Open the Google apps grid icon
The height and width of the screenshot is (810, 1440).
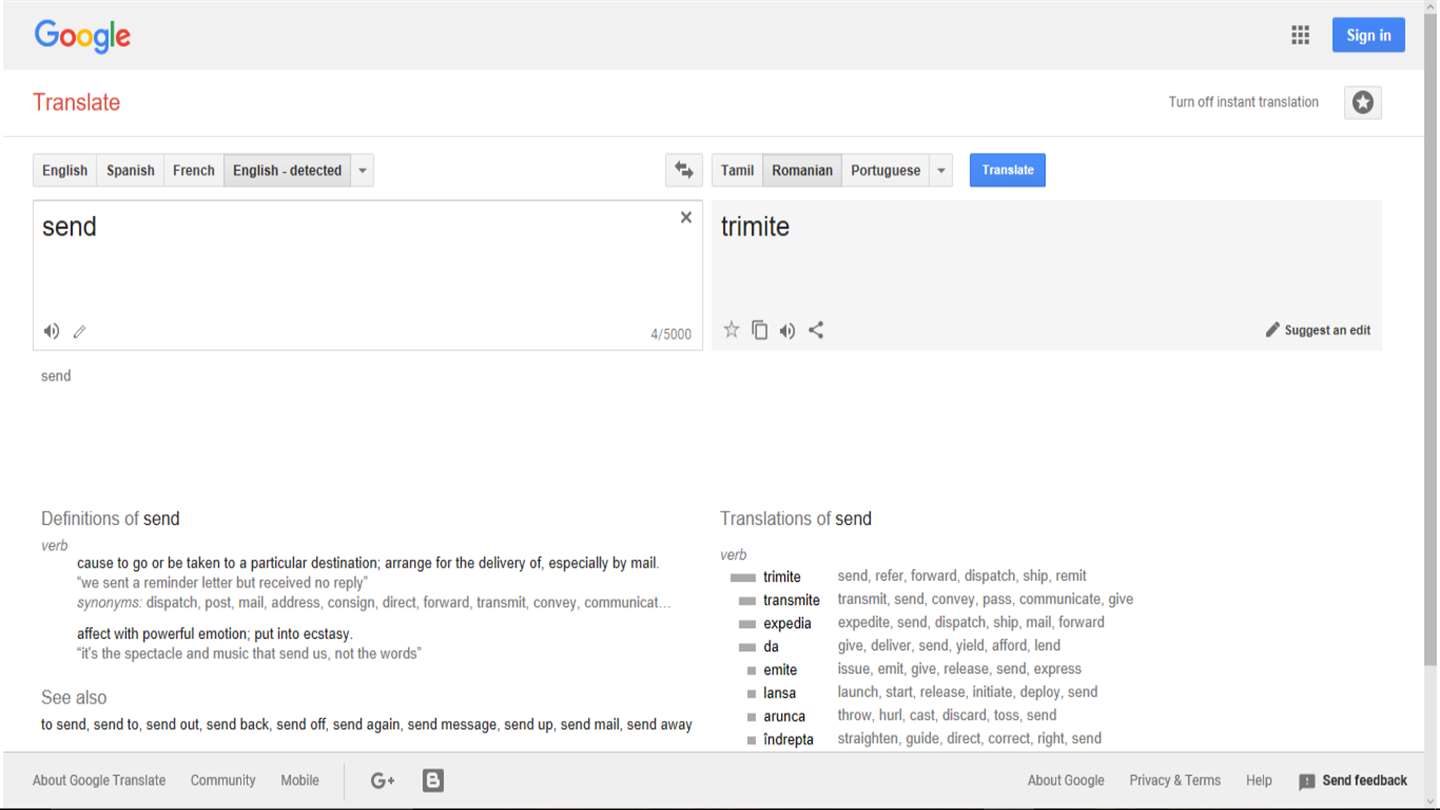(x=1300, y=36)
